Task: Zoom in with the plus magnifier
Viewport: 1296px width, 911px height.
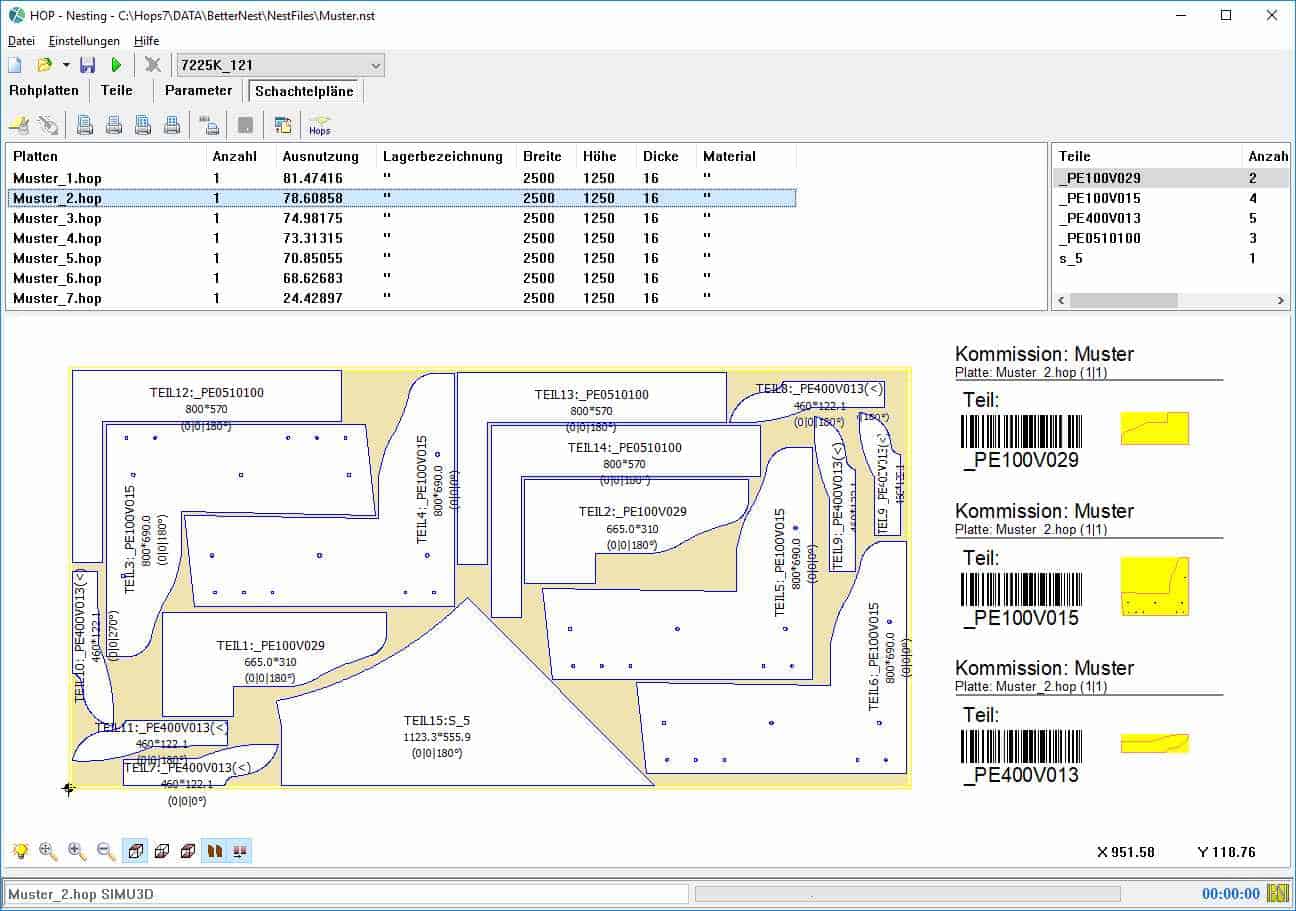Action: (x=77, y=851)
